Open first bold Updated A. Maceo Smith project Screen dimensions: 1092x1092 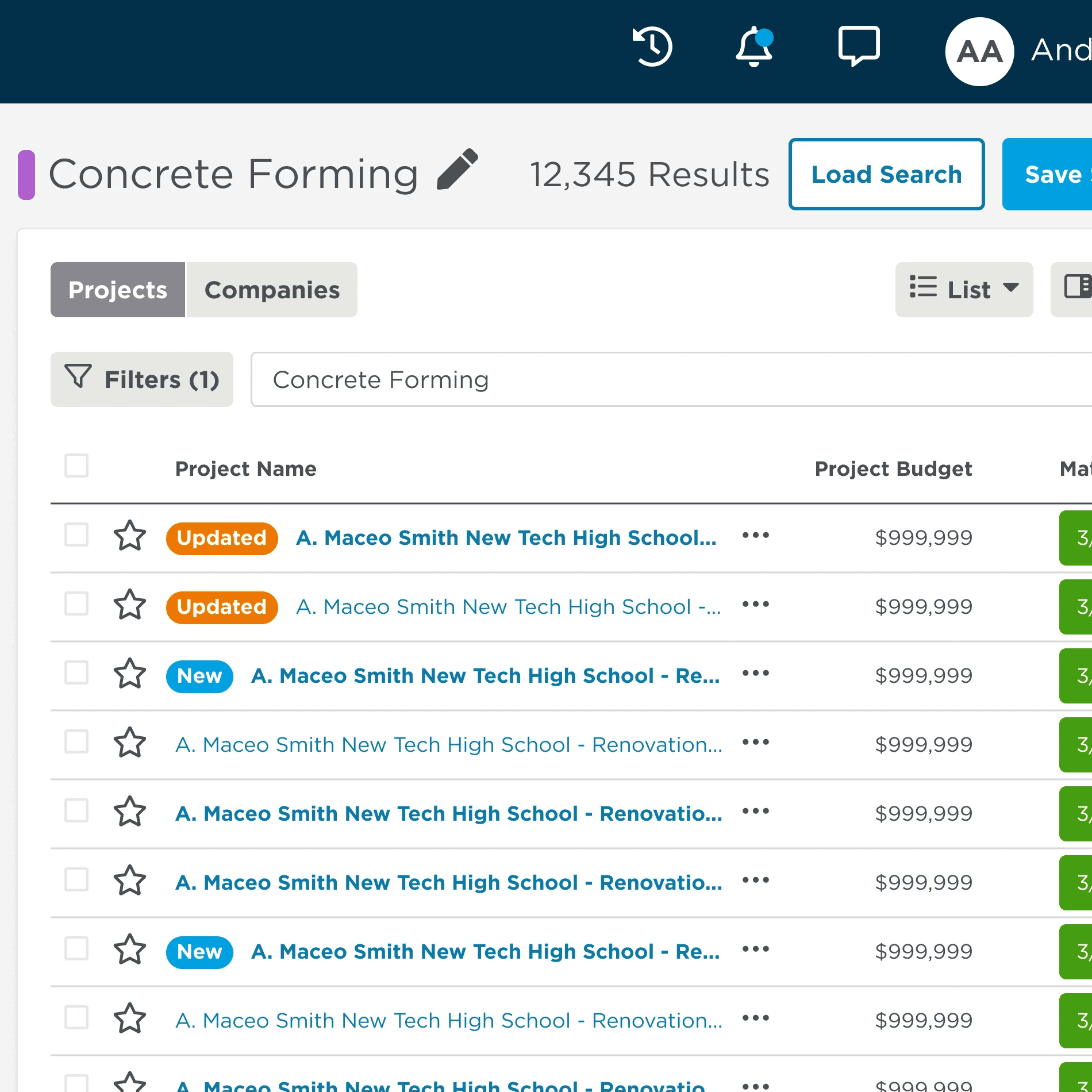click(x=506, y=537)
